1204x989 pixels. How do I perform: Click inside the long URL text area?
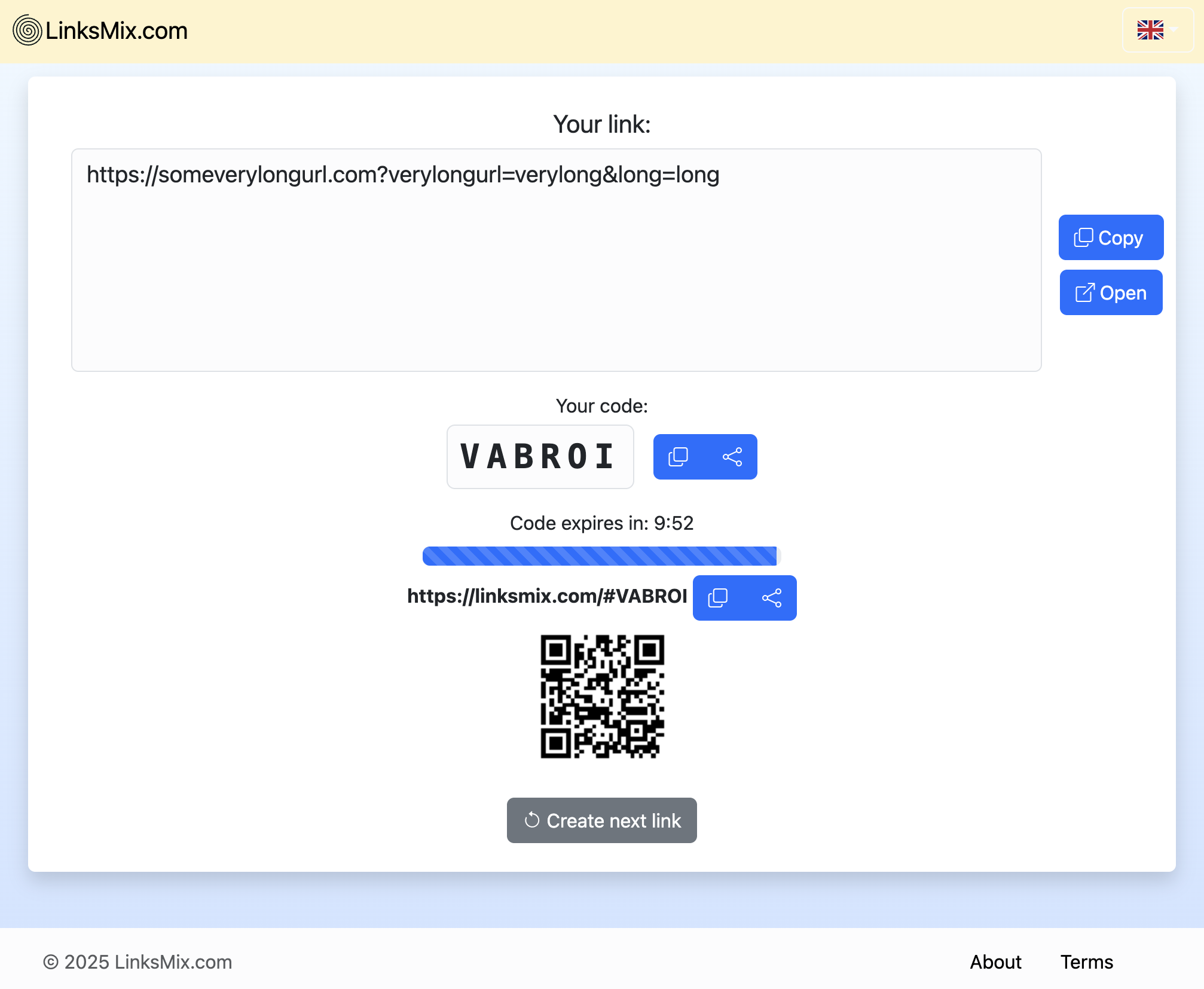[556, 260]
